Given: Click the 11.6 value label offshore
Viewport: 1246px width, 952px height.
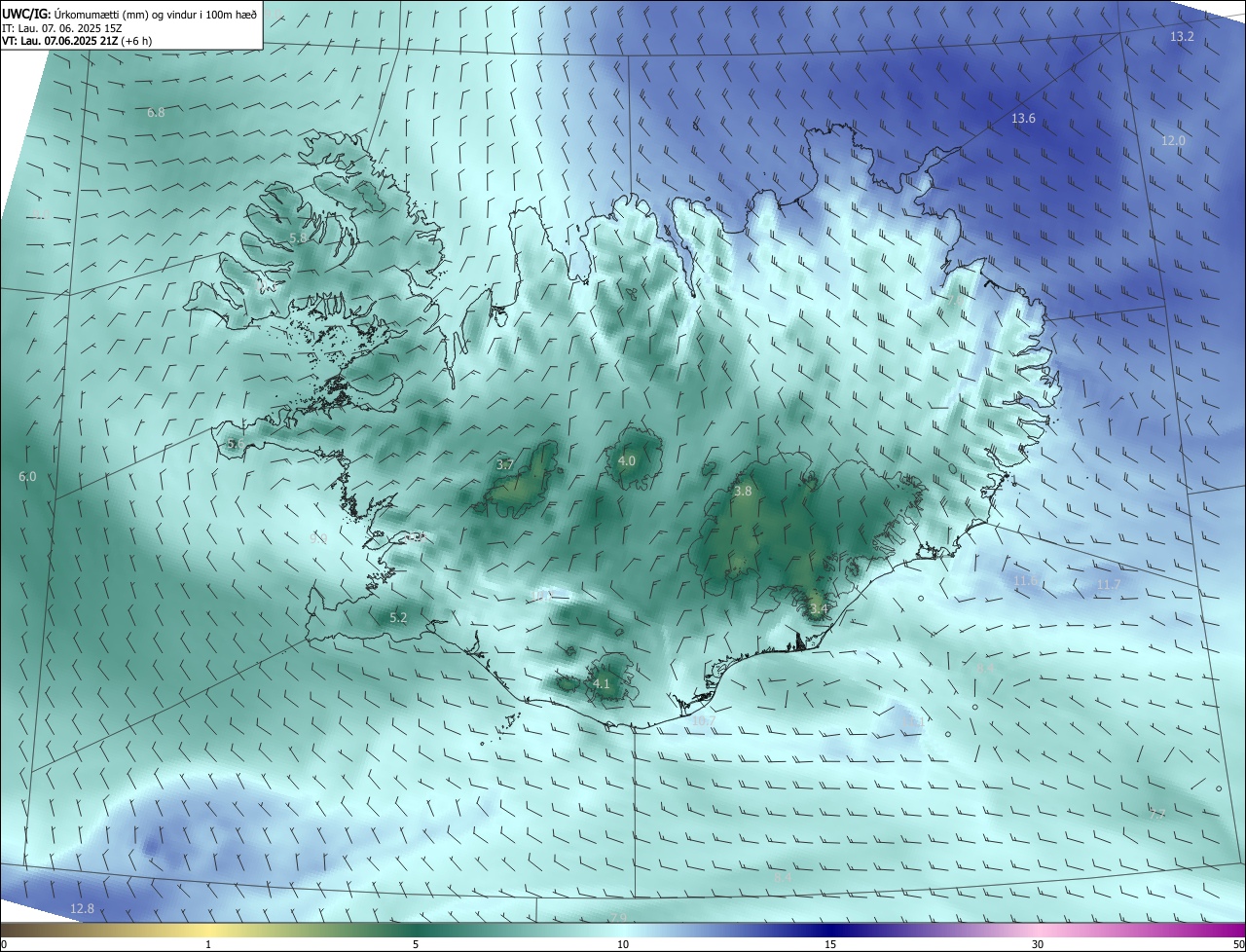Looking at the screenshot, I should 1026,581.
